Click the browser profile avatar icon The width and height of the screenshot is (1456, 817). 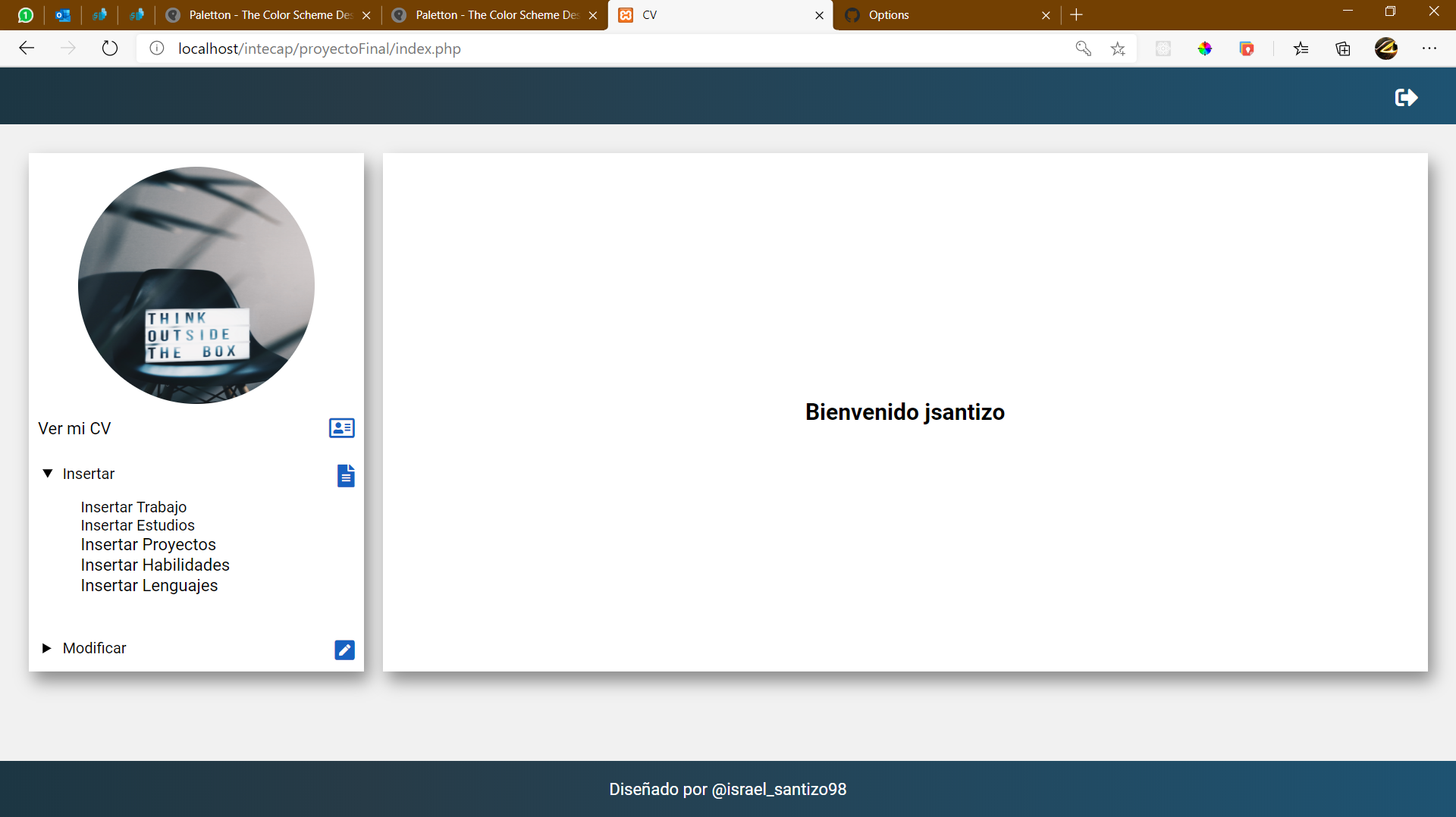click(1387, 49)
